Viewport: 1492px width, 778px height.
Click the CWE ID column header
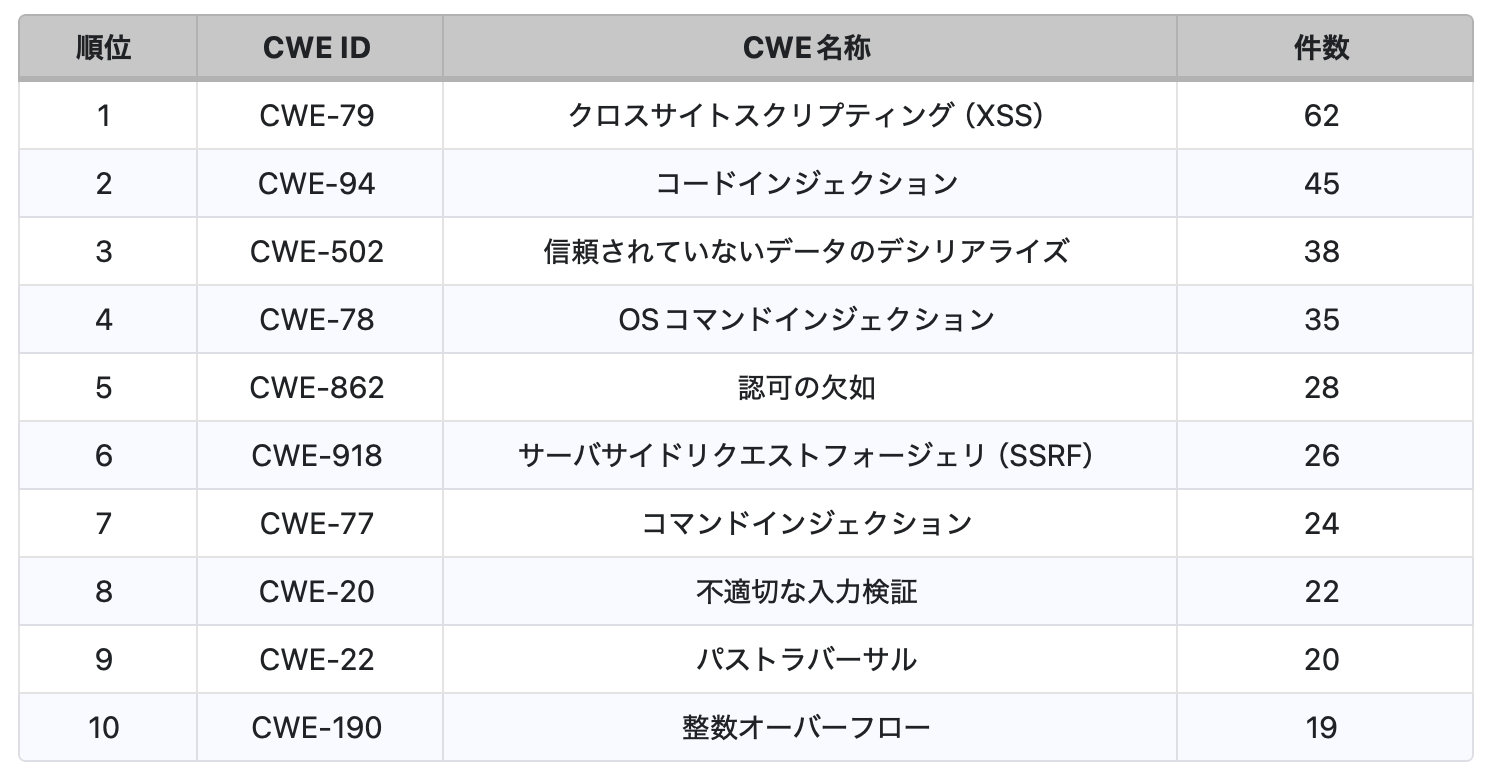point(317,48)
